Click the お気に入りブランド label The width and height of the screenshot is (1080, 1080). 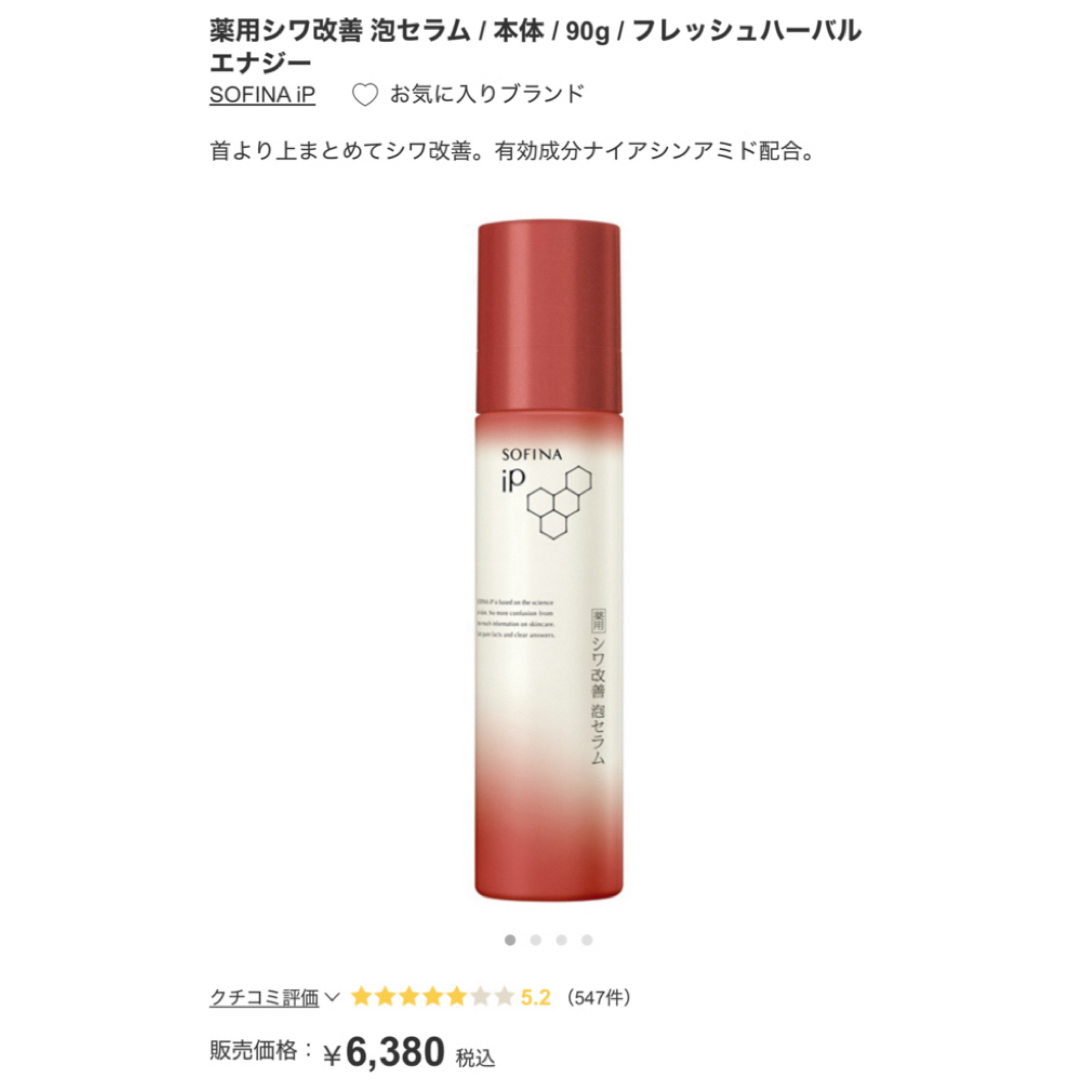tap(488, 94)
